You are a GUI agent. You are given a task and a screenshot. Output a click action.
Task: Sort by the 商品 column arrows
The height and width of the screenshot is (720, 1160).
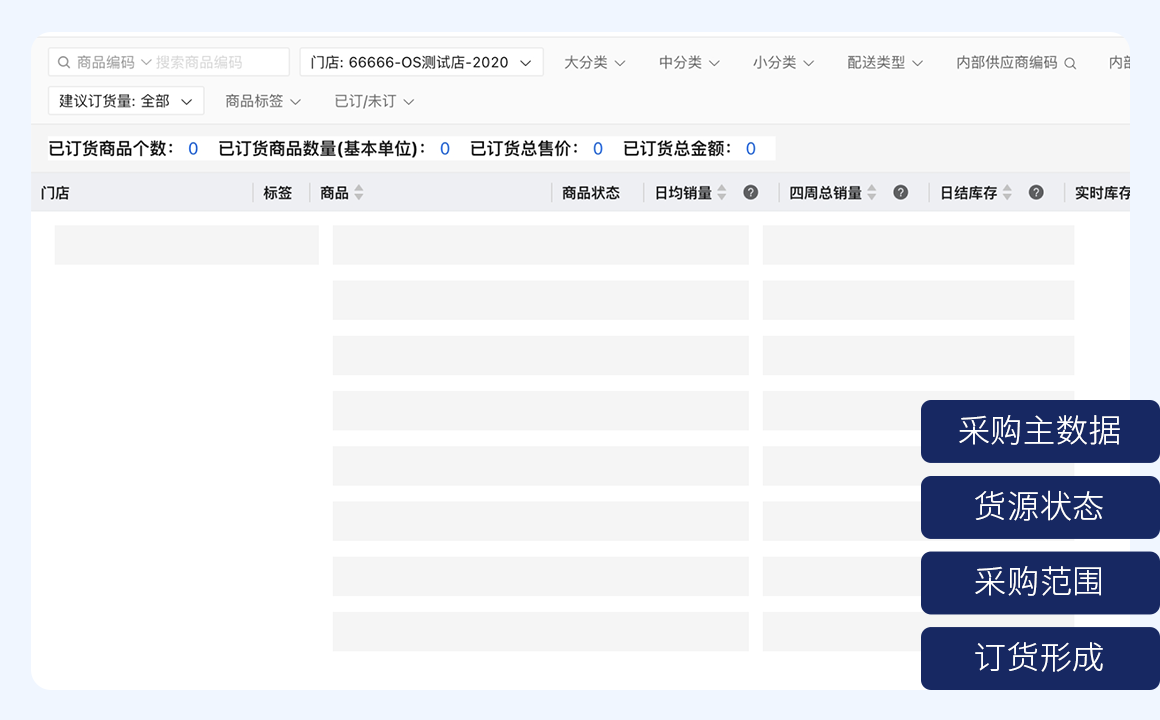pyautogui.click(x=359, y=193)
